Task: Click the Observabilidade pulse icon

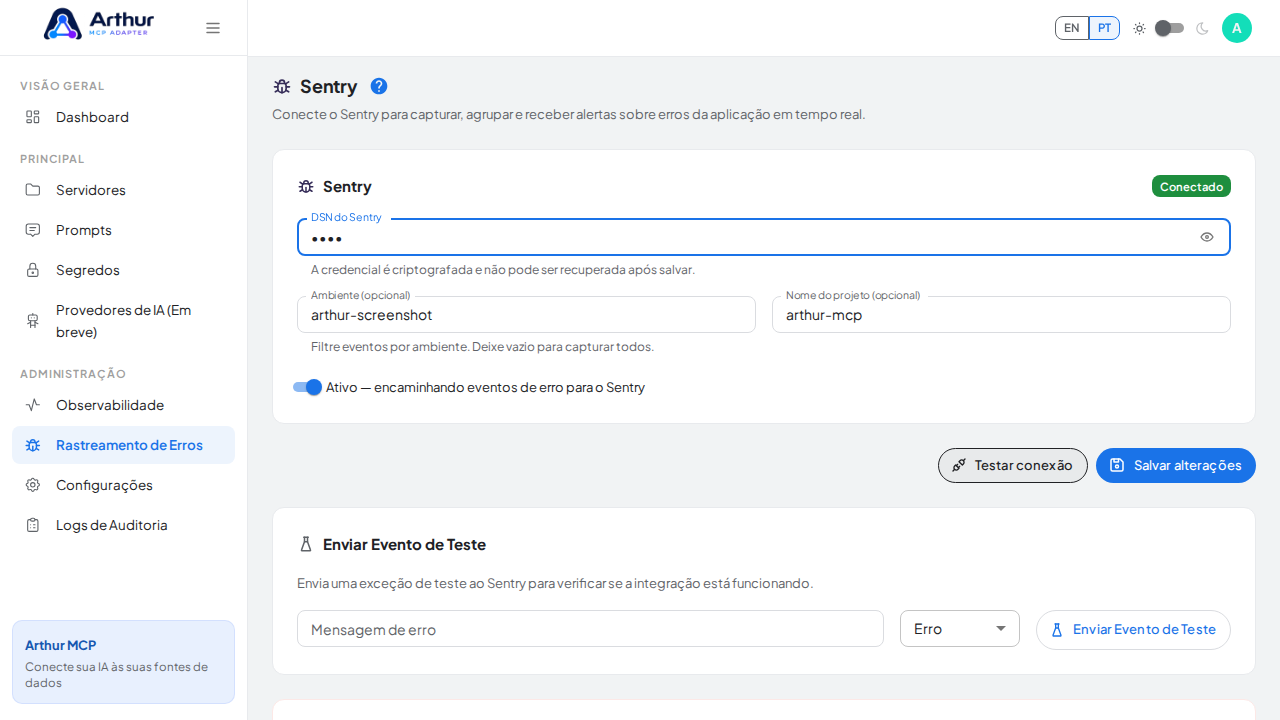Action: 33,405
